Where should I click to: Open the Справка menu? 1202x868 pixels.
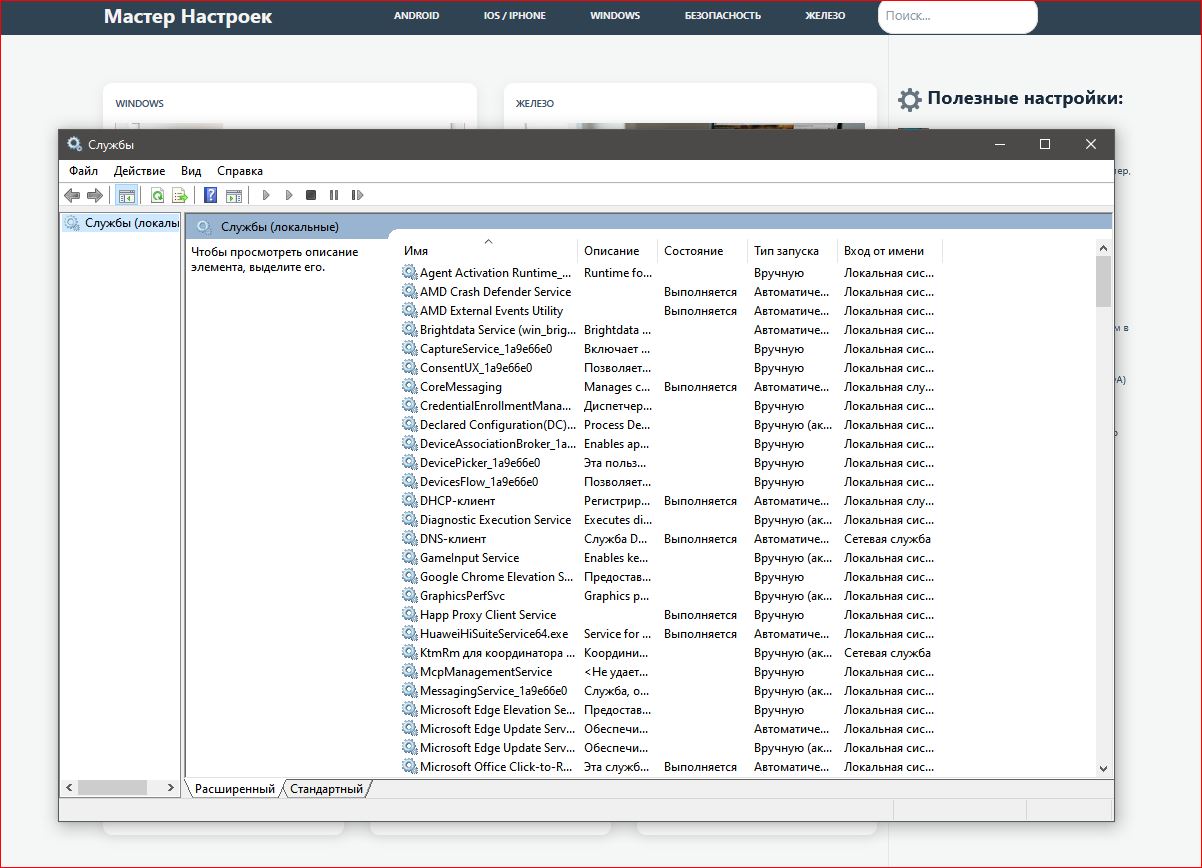[x=240, y=171]
